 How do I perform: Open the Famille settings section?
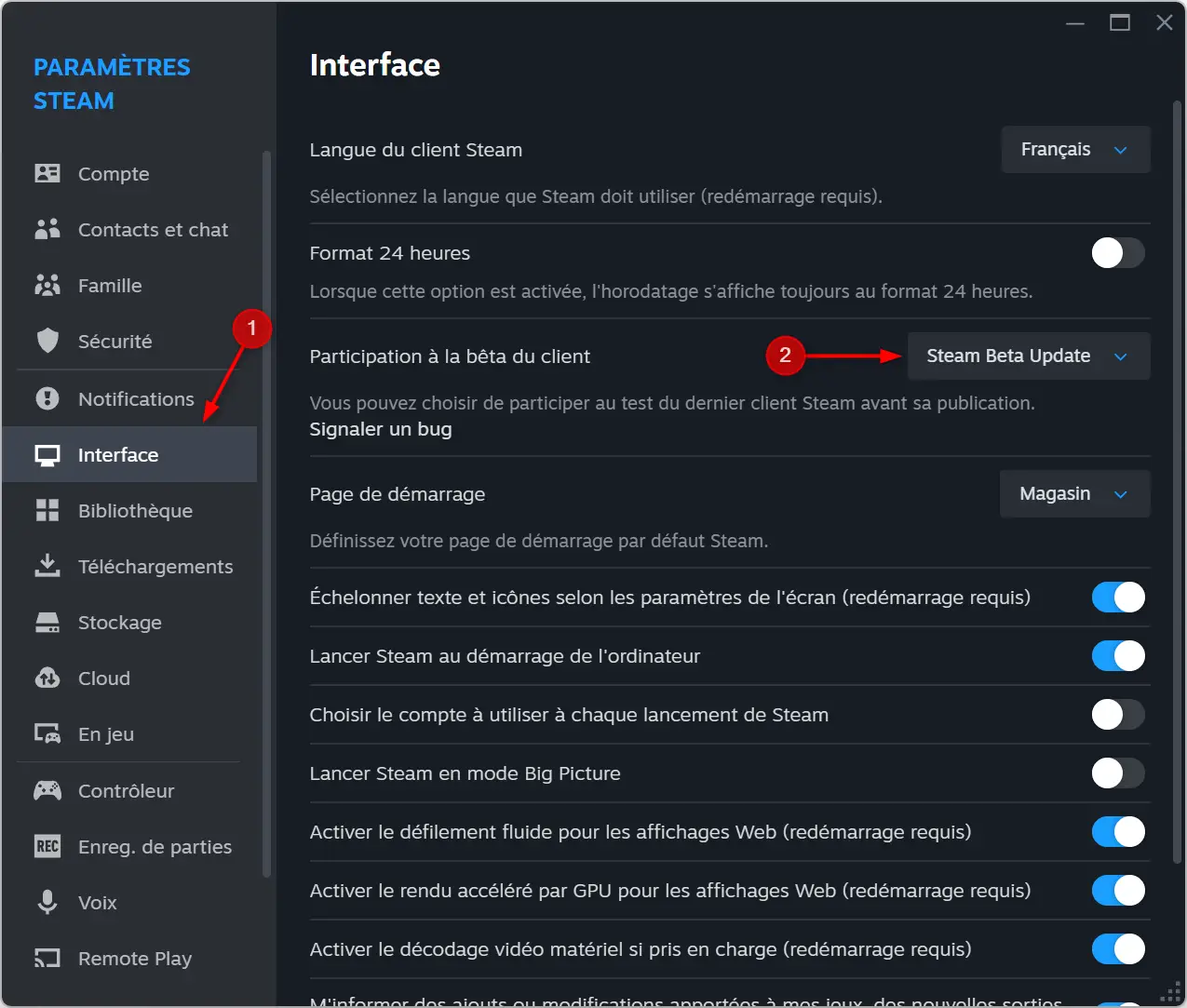click(129, 285)
